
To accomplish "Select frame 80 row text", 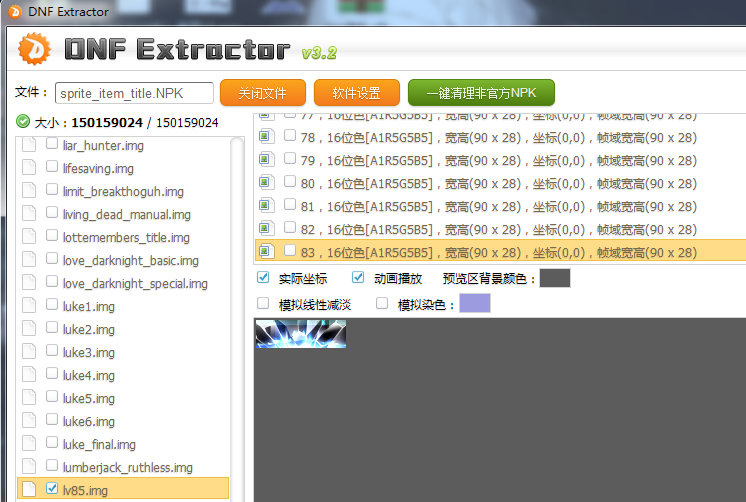I will [x=499, y=183].
